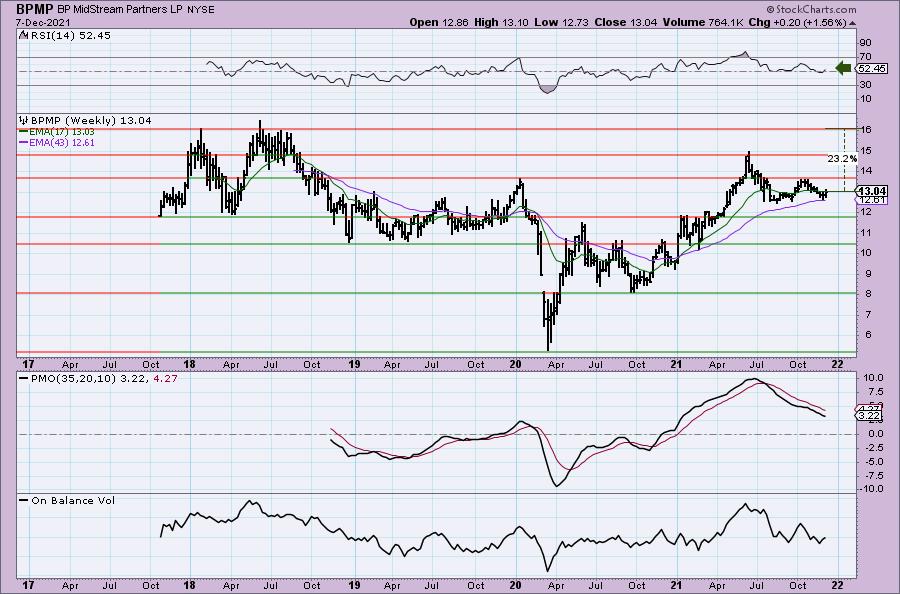Image resolution: width=900 pixels, height=594 pixels.
Task: Click the BPMP ticker symbol title
Action: click(x=34, y=9)
